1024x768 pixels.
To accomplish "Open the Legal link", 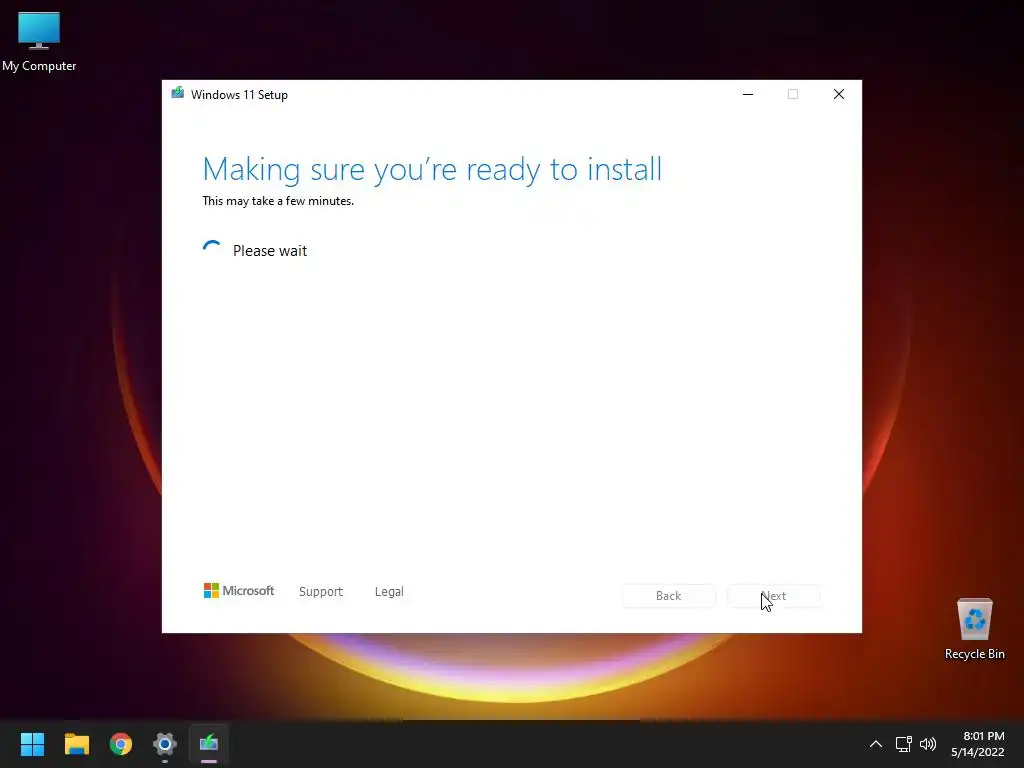I will click(x=389, y=592).
